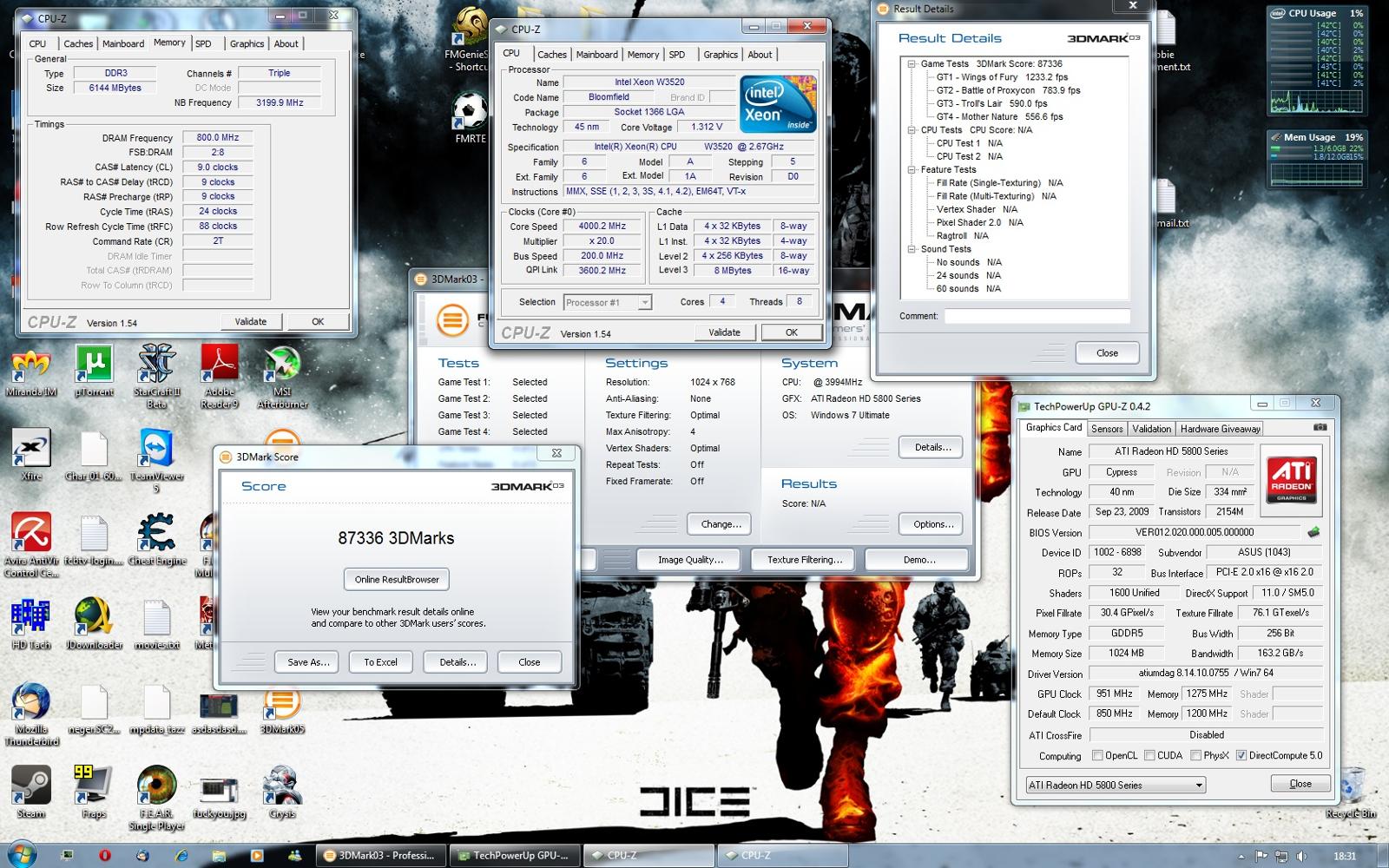Open the Mozilla Thunderbird desktop icon
The height and width of the screenshot is (868, 1389).
[x=30, y=714]
